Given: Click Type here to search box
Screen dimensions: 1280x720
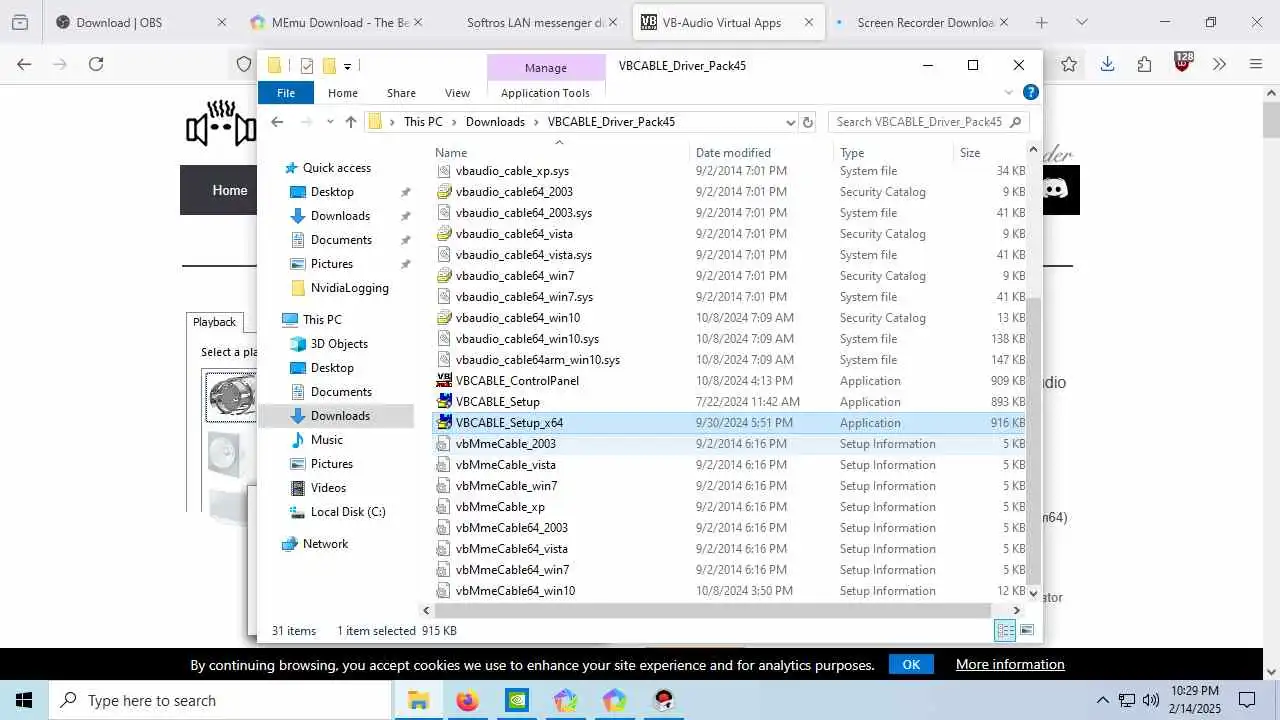Looking at the screenshot, I should [x=220, y=700].
